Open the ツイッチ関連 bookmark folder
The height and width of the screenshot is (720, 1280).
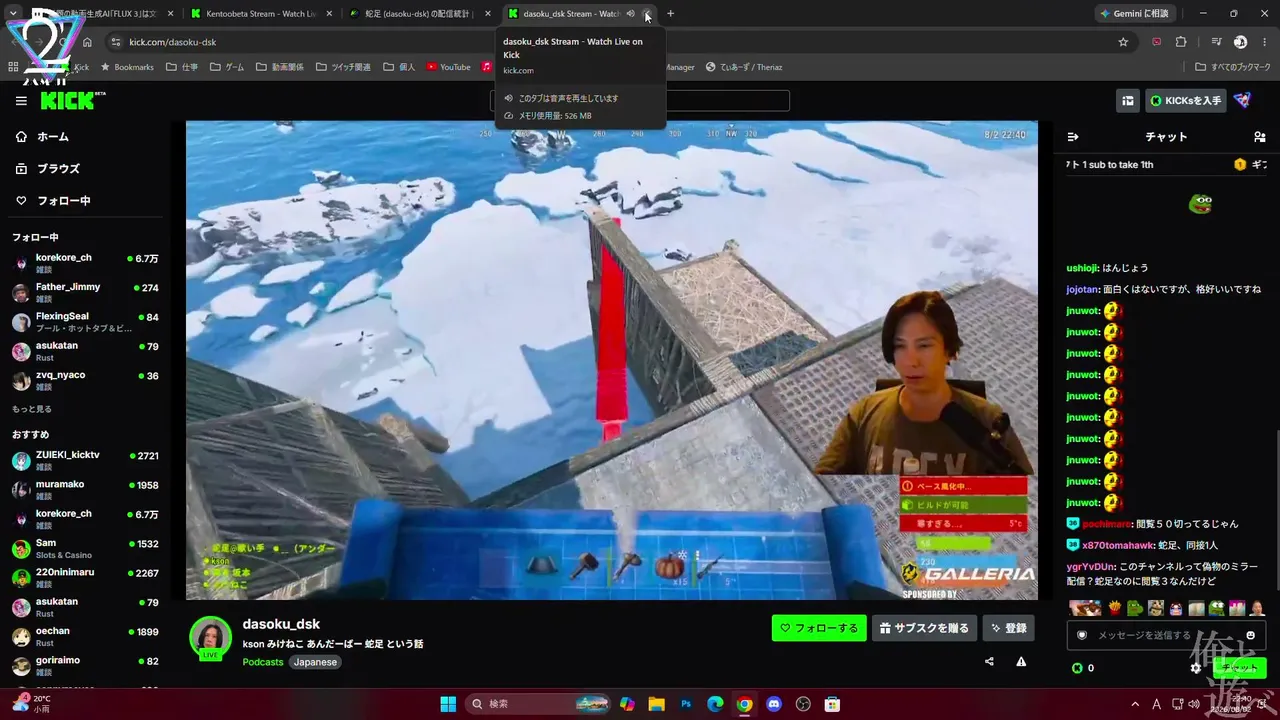coord(343,67)
